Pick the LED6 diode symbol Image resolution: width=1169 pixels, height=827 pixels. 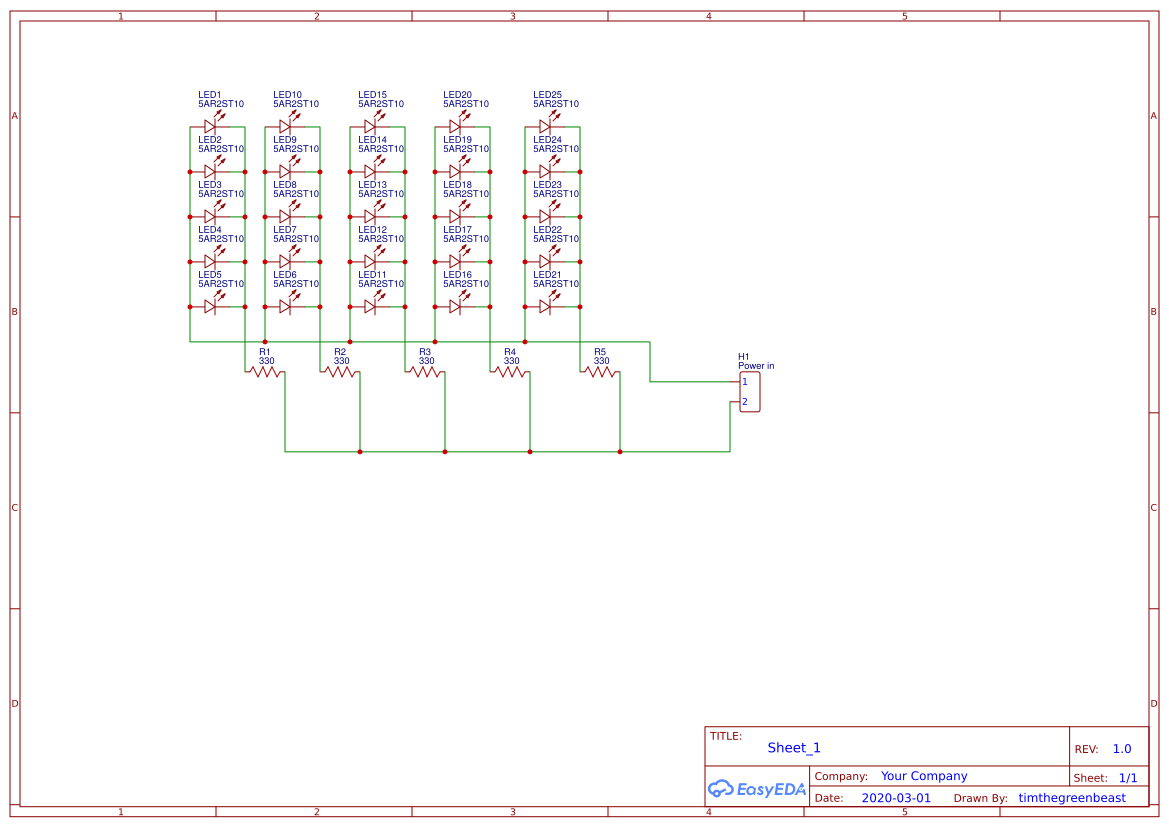coord(285,306)
